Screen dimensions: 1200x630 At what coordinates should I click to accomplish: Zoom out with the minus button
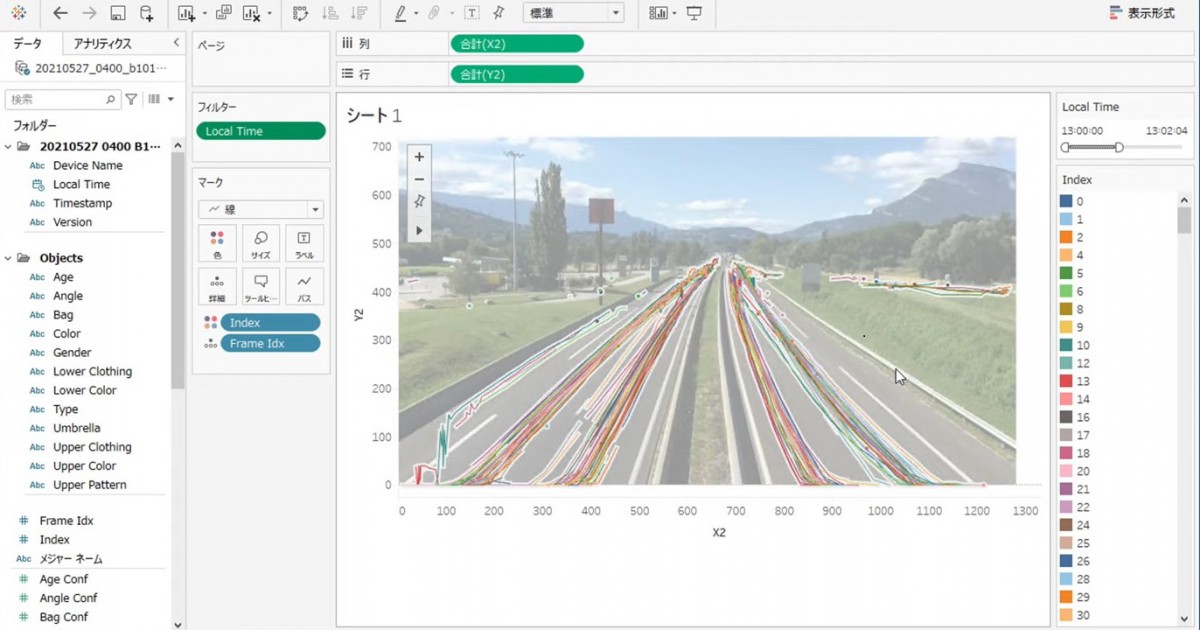(x=419, y=180)
